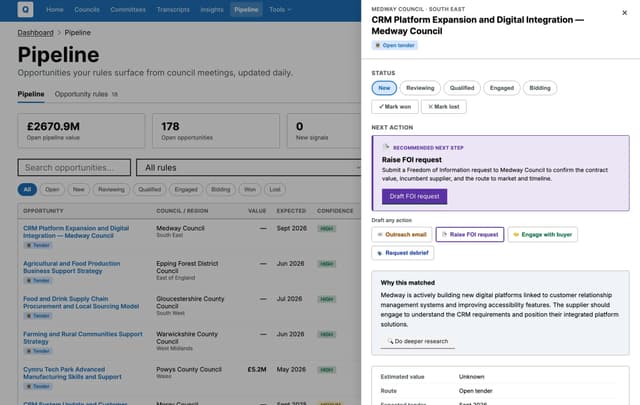Screen dimensions: 640x405
Task: Click the Tender tag under Cymru Tech Park
Action: click(38, 387)
